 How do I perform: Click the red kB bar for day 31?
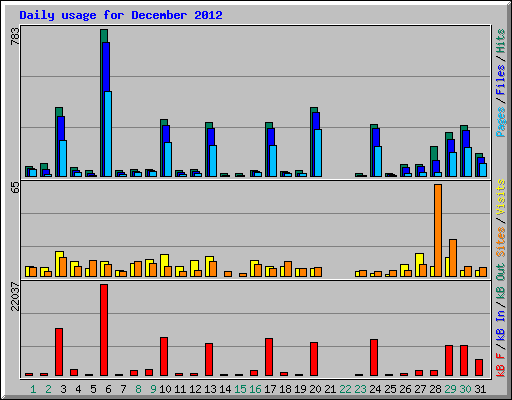(479, 367)
